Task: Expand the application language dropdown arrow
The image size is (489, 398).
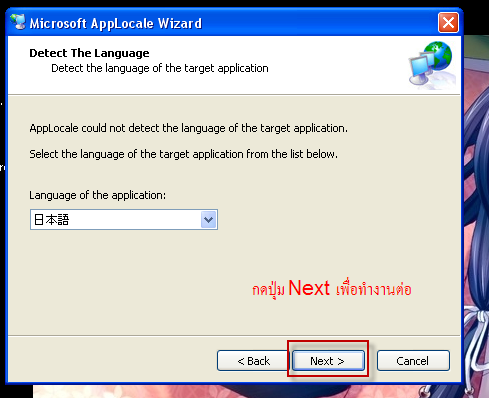Action: click(209, 220)
